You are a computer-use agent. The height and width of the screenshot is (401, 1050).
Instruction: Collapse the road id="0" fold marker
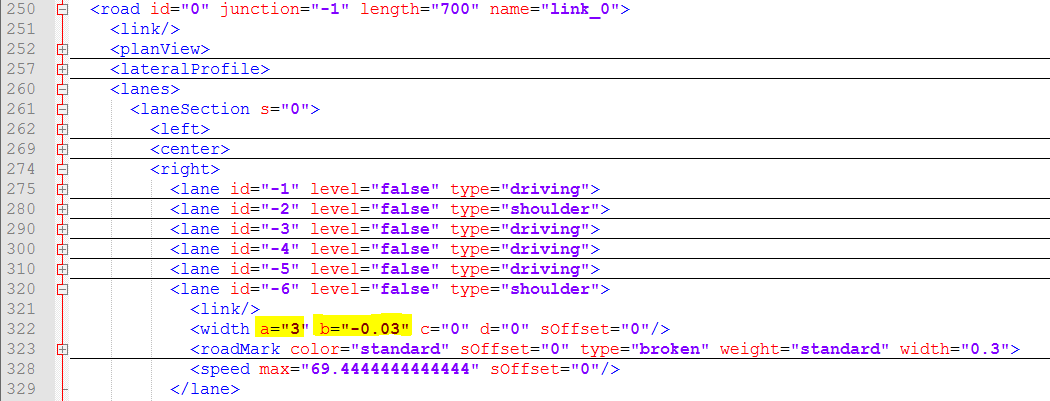(62, 9)
